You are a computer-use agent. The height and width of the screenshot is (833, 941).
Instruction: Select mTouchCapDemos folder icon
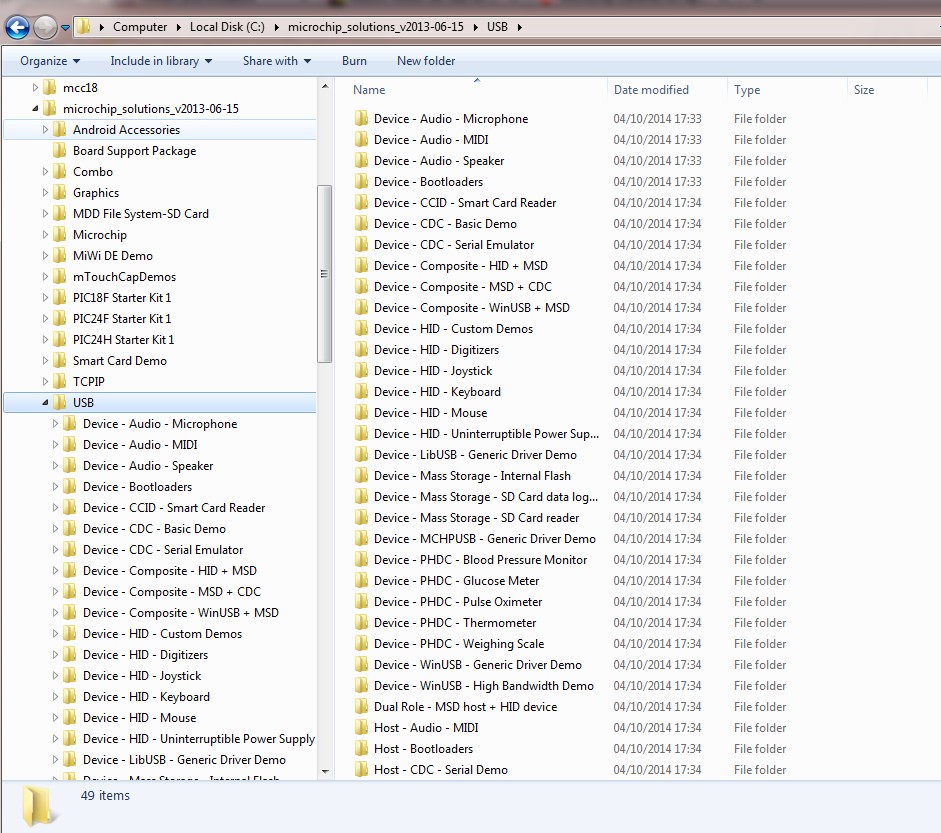(x=59, y=277)
